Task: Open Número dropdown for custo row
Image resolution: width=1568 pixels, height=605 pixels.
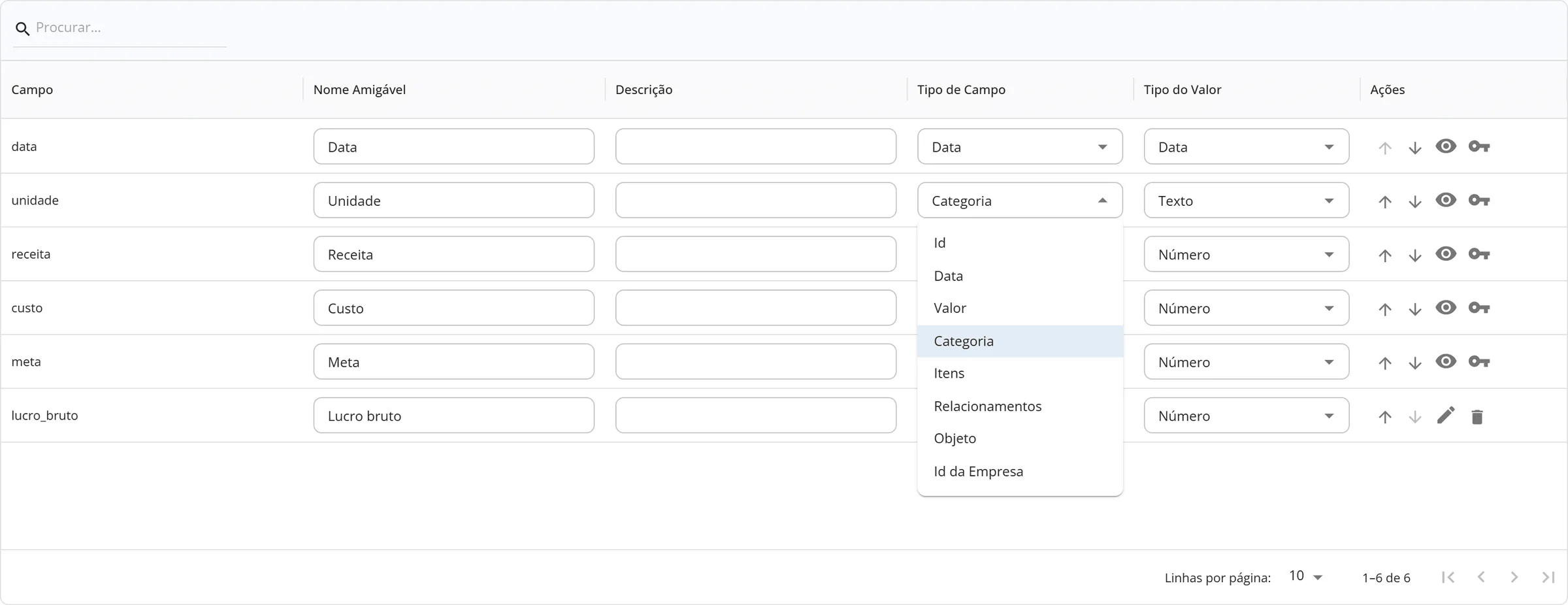Action: 1247,308
